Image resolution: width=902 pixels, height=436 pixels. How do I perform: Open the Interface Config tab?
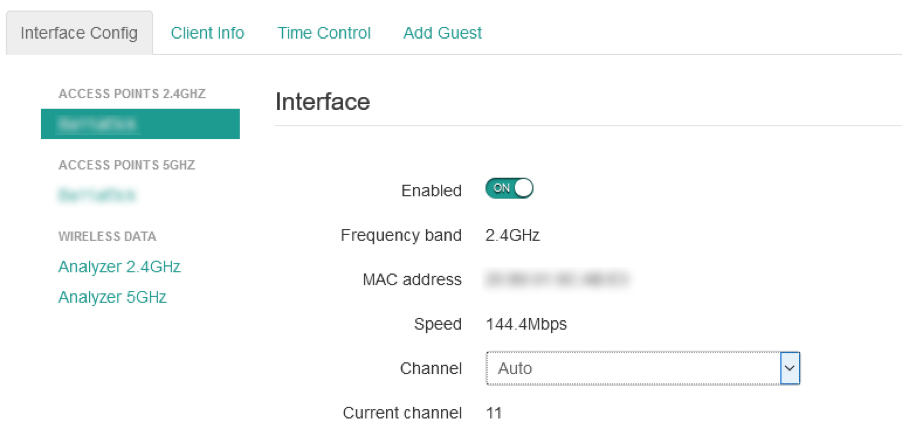pyautogui.click(x=79, y=33)
